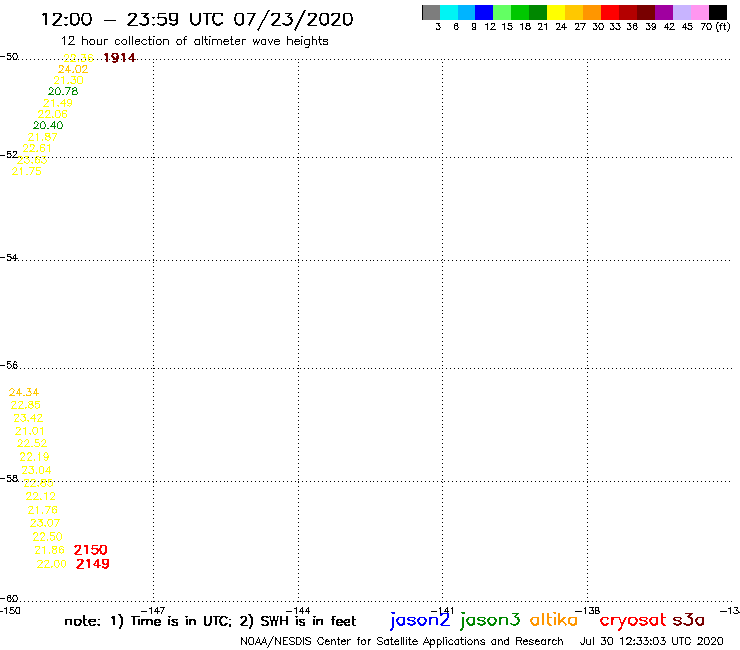Click the green wave height 20.78
Viewport: 740px width, 650px height.
point(63,92)
